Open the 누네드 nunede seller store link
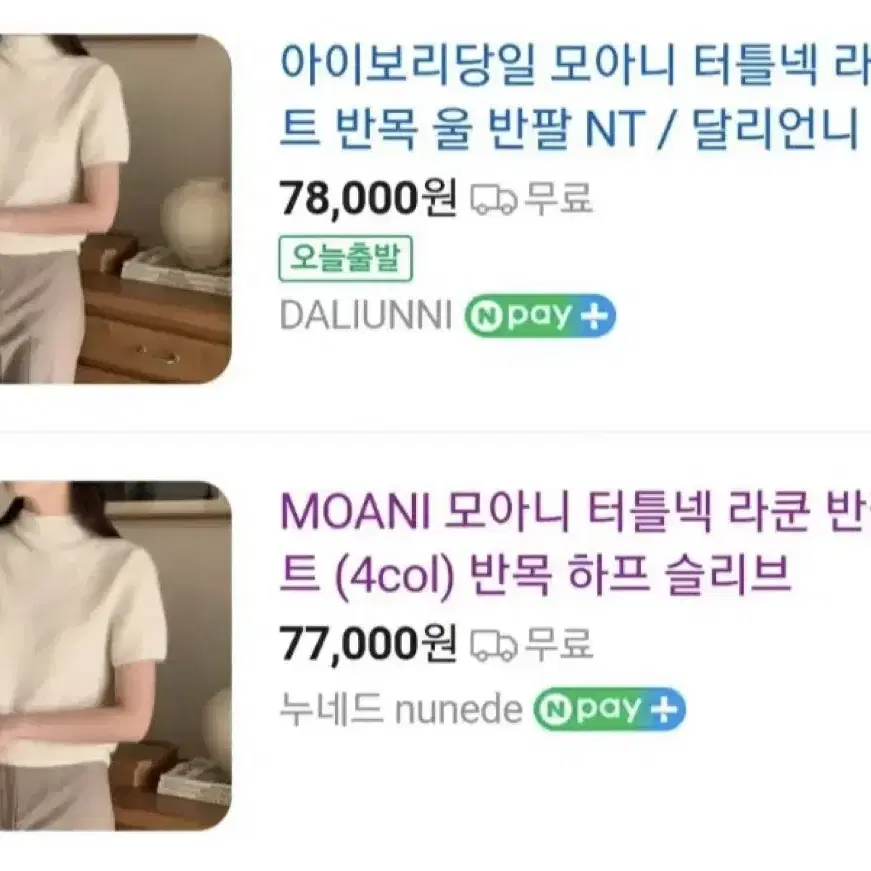The width and height of the screenshot is (871, 871). (401, 709)
